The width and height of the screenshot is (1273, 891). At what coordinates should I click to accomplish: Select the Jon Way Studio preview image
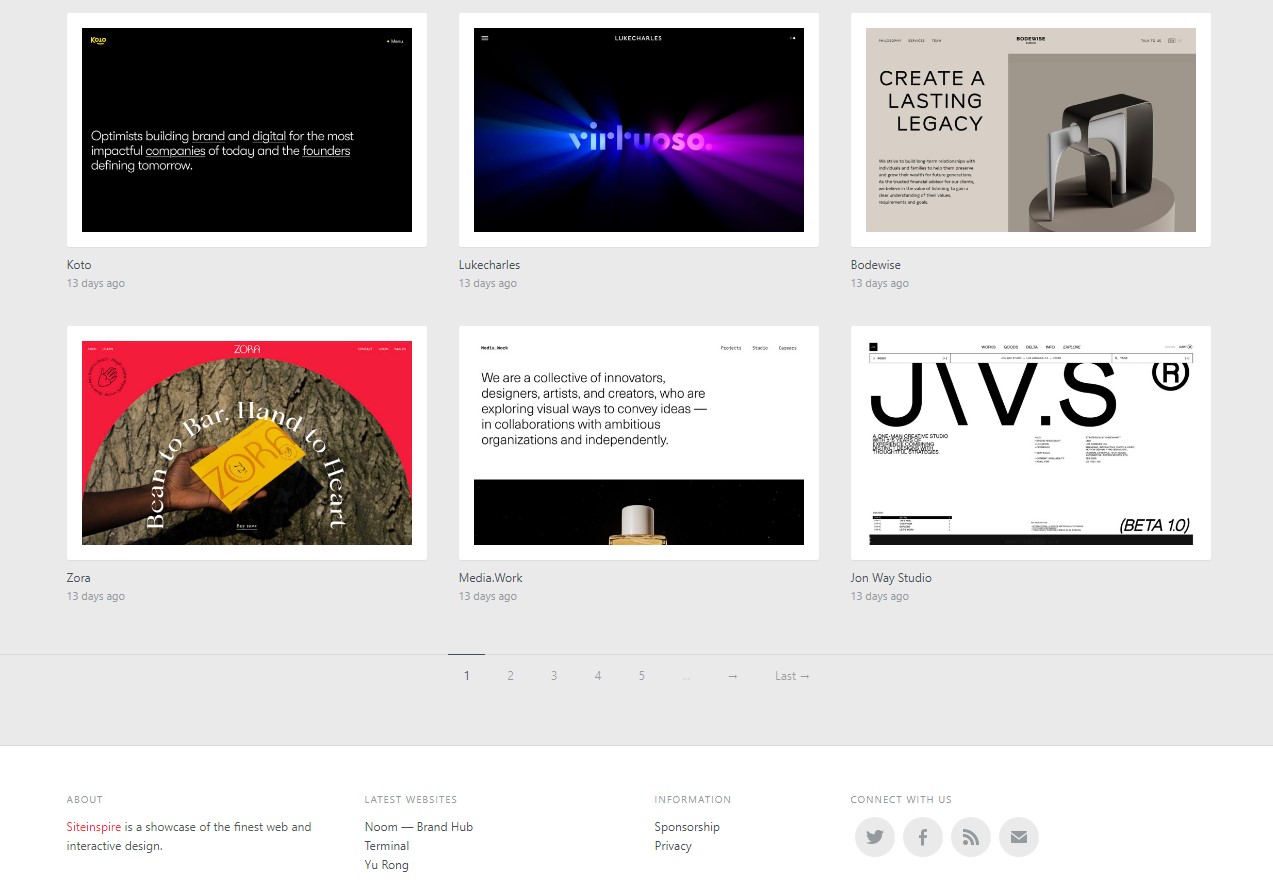tap(1030, 442)
